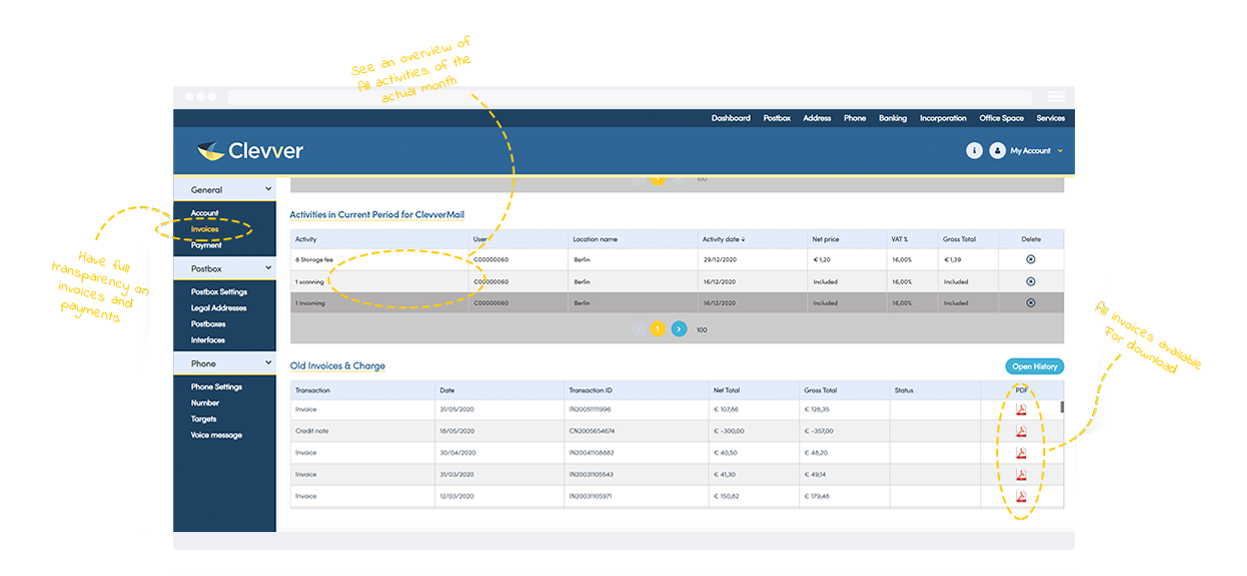Open Postbox in the top navigation
Image resolution: width=1247 pixels, height=576 pixels.
(777, 118)
